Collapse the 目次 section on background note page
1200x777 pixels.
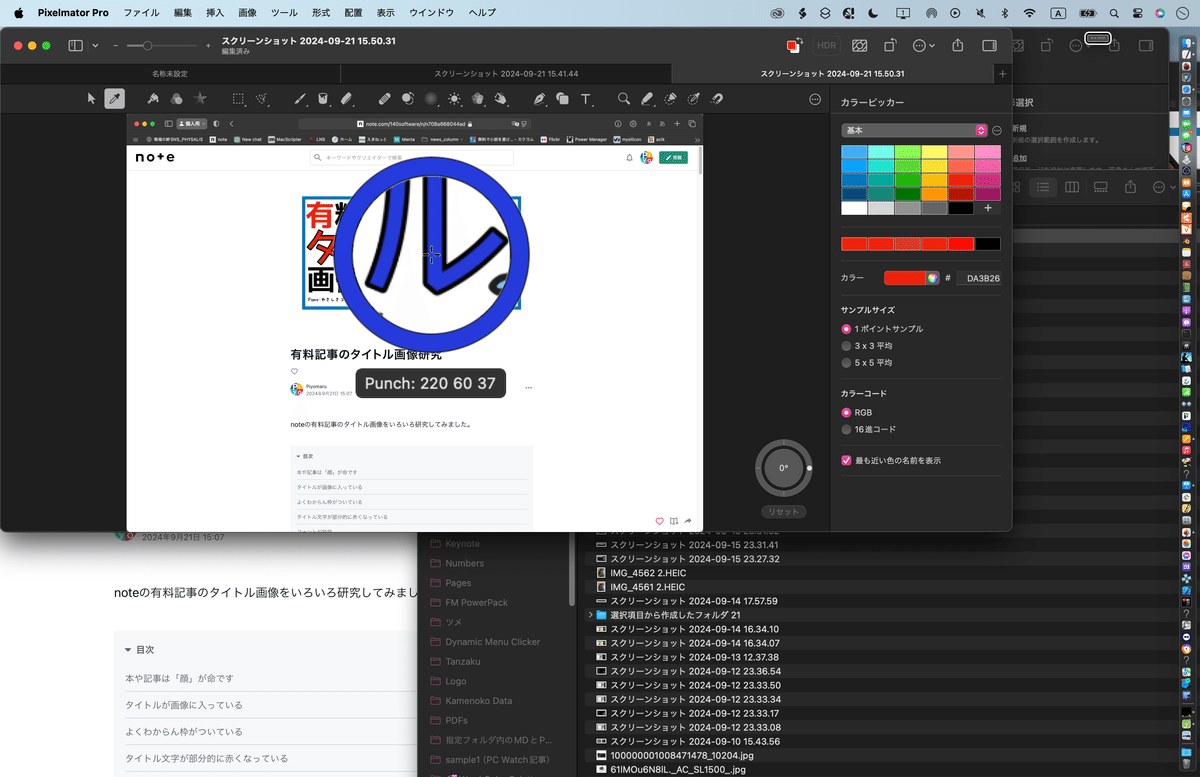[x=128, y=649]
